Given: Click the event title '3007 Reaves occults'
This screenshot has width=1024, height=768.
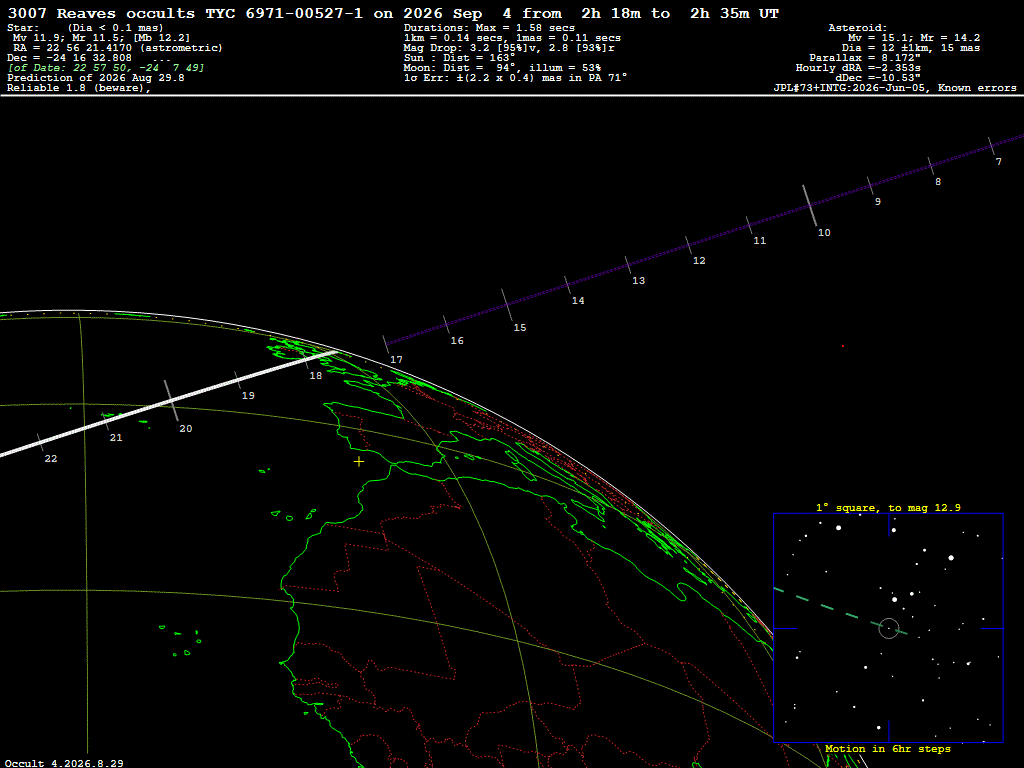Looking at the screenshot, I should click(101, 13).
